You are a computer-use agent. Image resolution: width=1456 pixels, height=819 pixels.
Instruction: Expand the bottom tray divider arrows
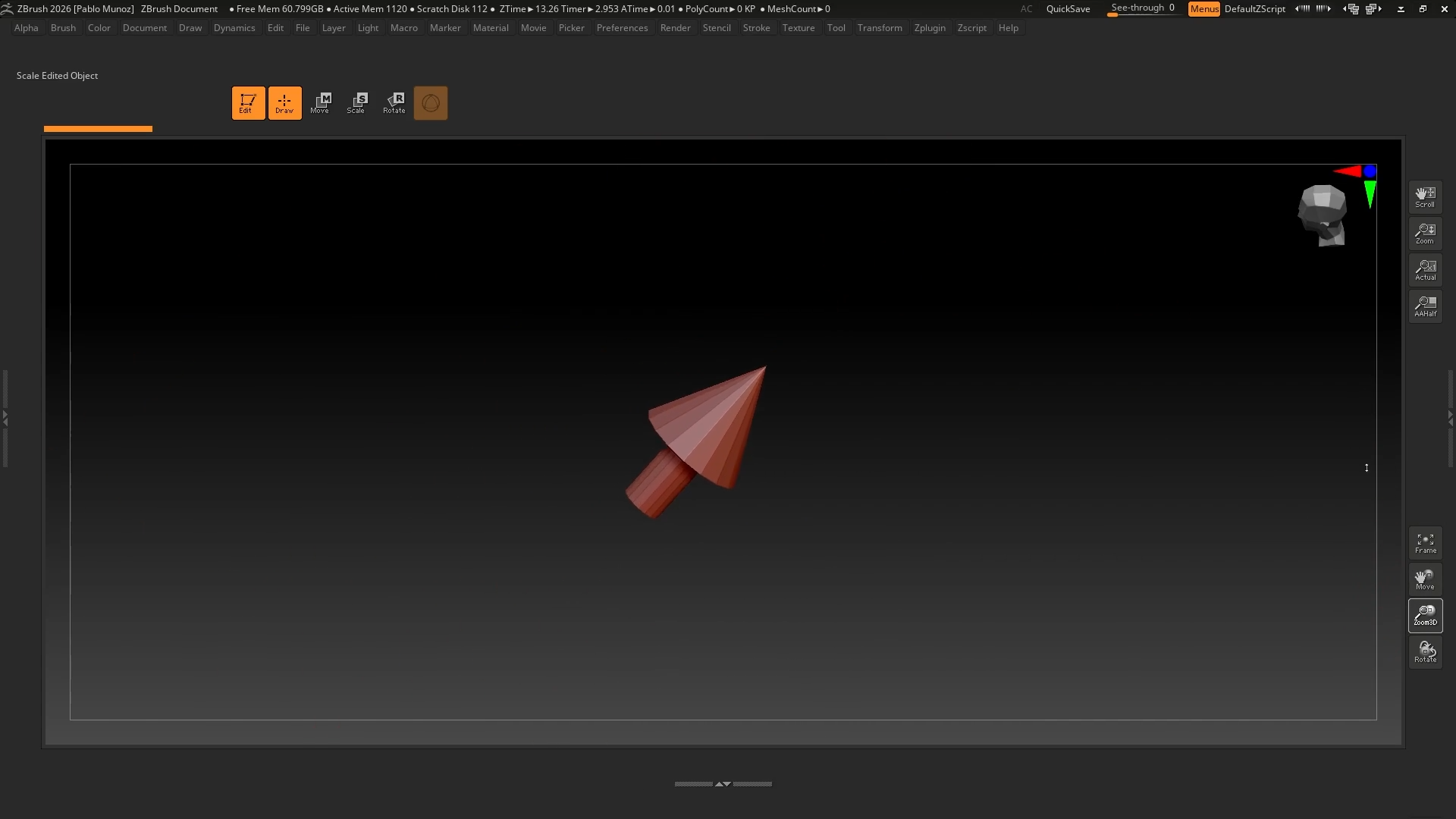(723, 784)
